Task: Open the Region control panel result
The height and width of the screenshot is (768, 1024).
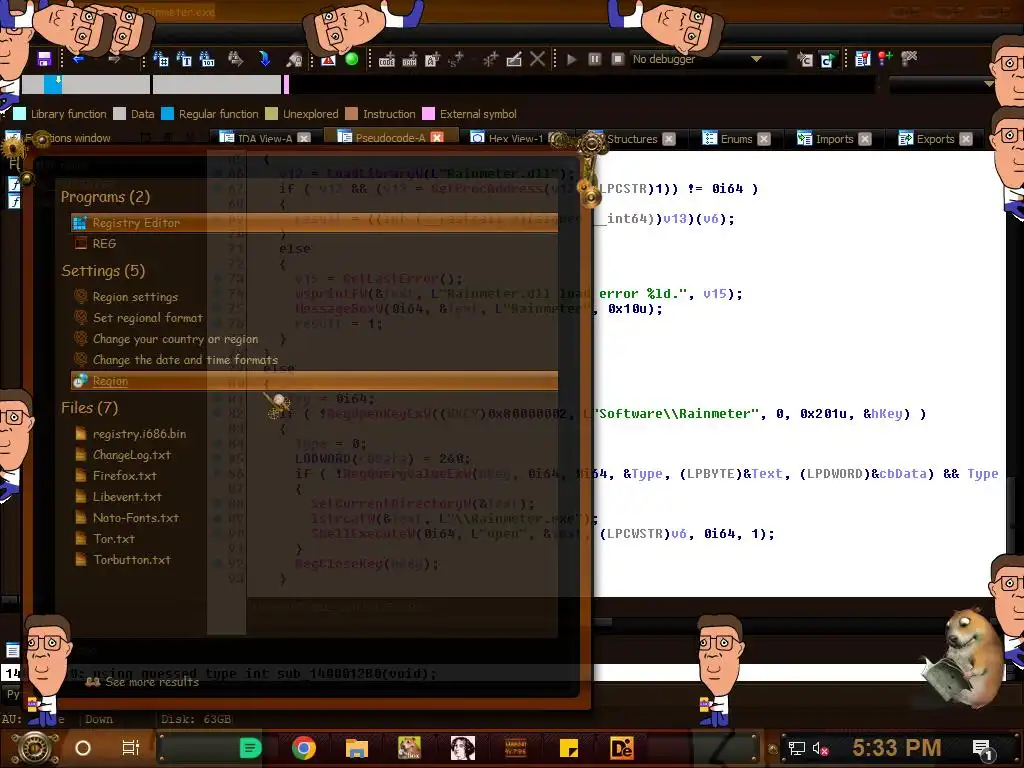Action: [314, 381]
